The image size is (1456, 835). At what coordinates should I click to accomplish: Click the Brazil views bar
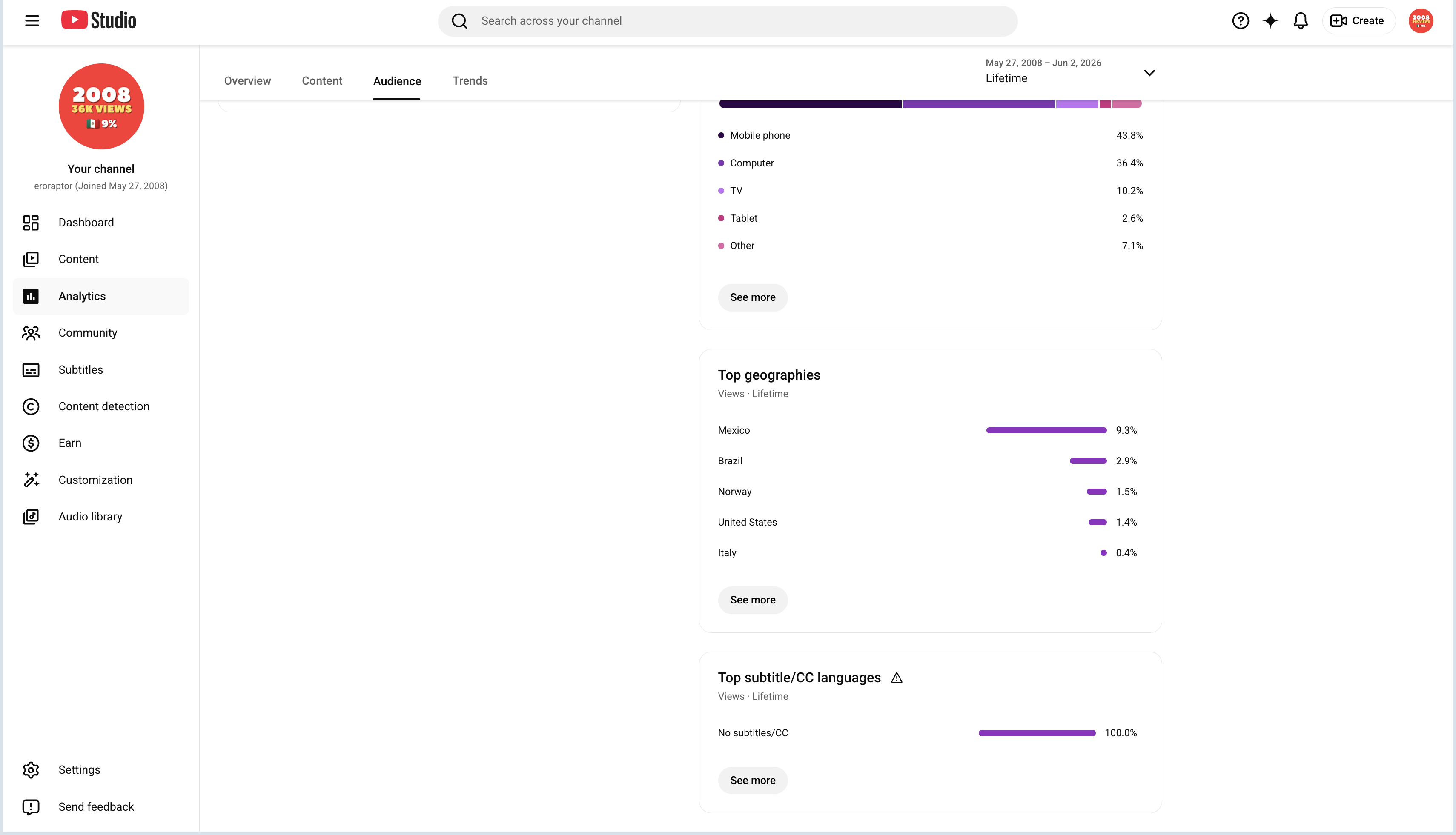tap(1088, 461)
